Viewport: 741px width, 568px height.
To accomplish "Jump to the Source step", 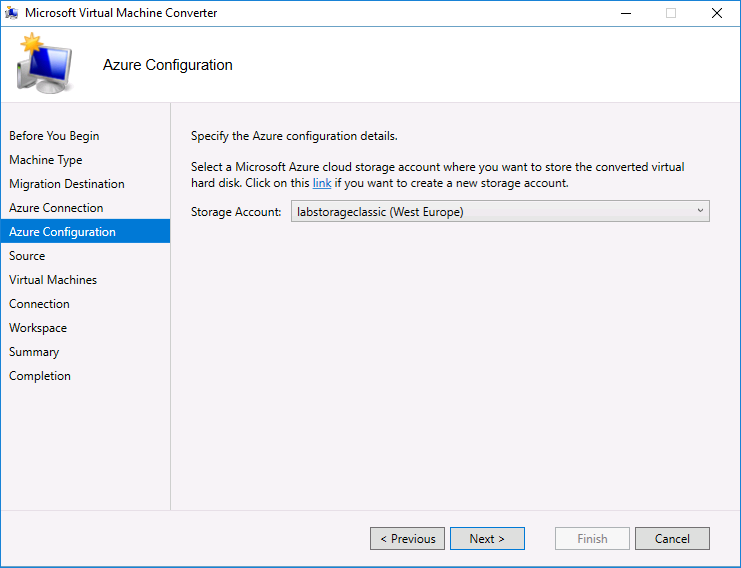I will tap(27, 256).
